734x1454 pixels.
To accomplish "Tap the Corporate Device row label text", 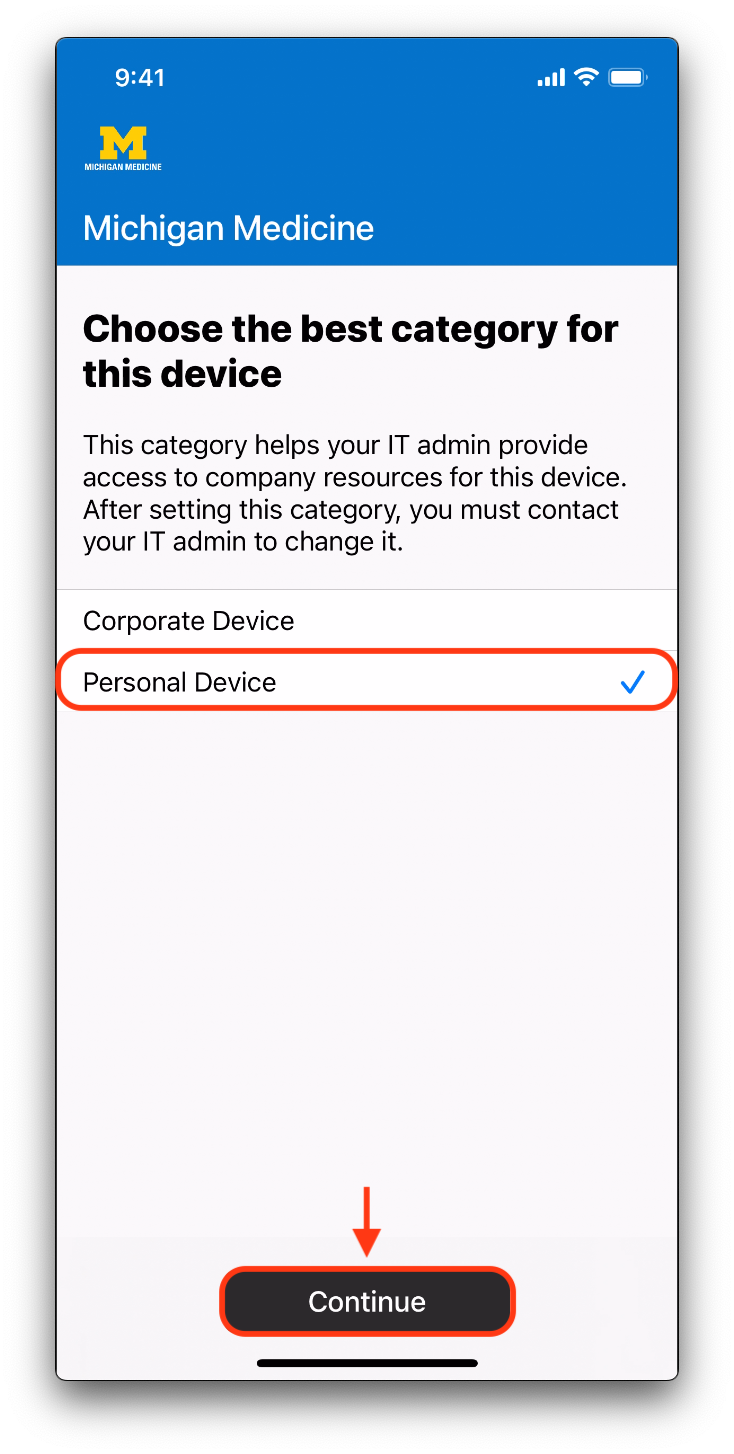I will [188, 621].
